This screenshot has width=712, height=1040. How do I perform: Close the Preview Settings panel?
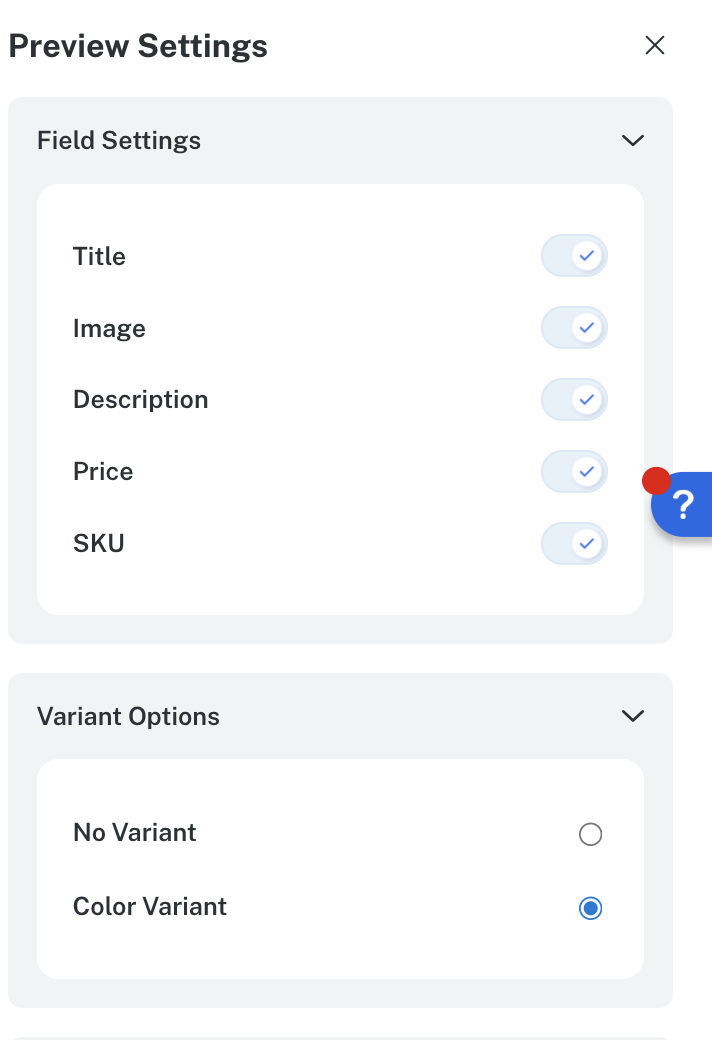tap(655, 45)
